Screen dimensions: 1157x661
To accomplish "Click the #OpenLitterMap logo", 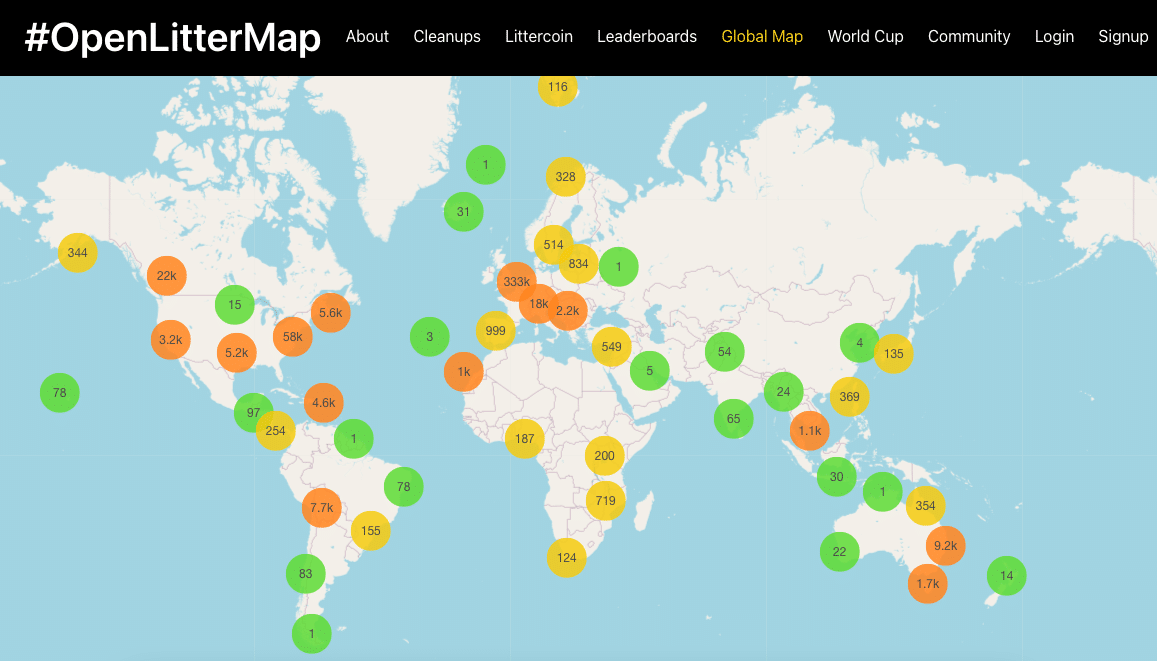I will pyautogui.click(x=173, y=37).
